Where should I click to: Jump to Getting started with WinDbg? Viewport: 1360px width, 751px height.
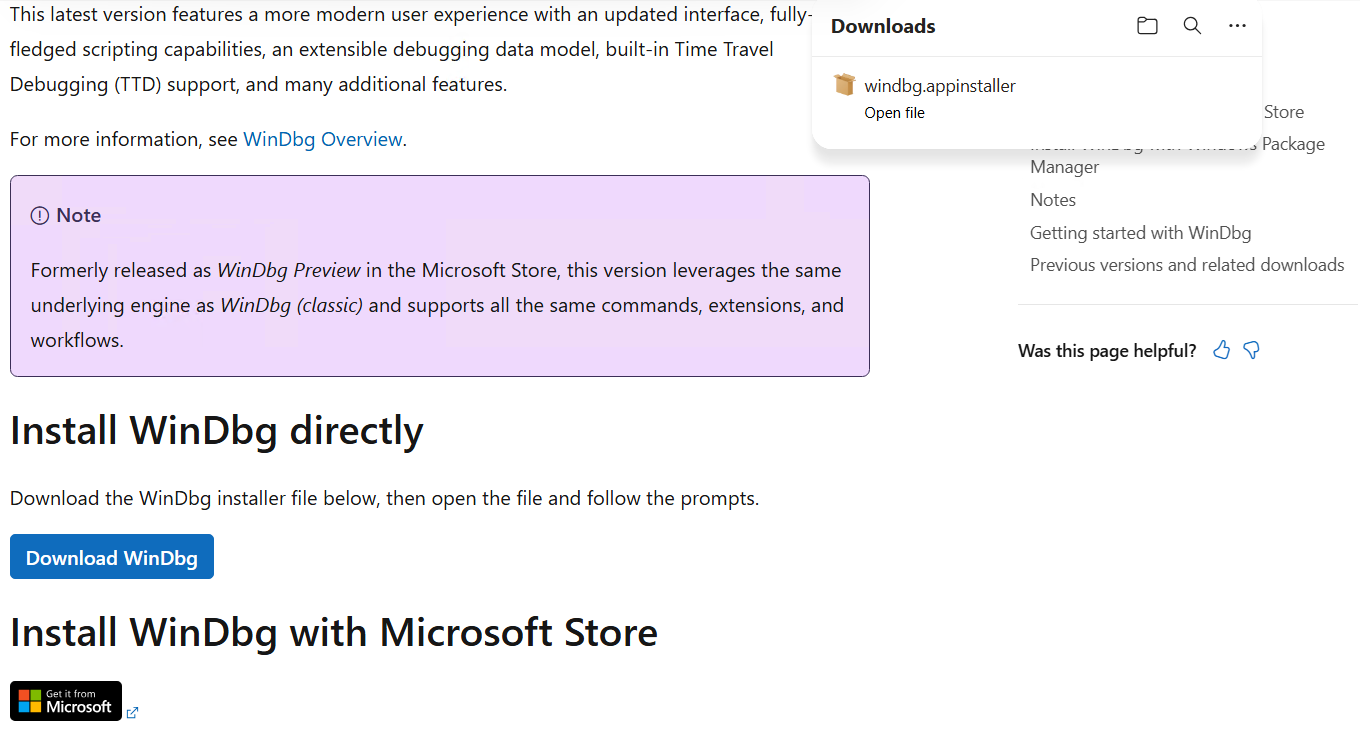click(x=1140, y=233)
